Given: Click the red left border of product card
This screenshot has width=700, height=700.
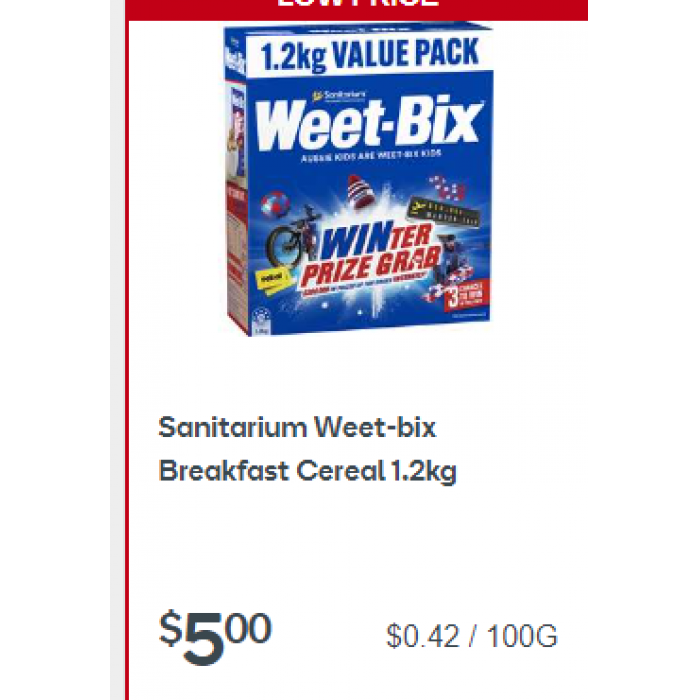Looking at the screenshot, I should (127, 357).
